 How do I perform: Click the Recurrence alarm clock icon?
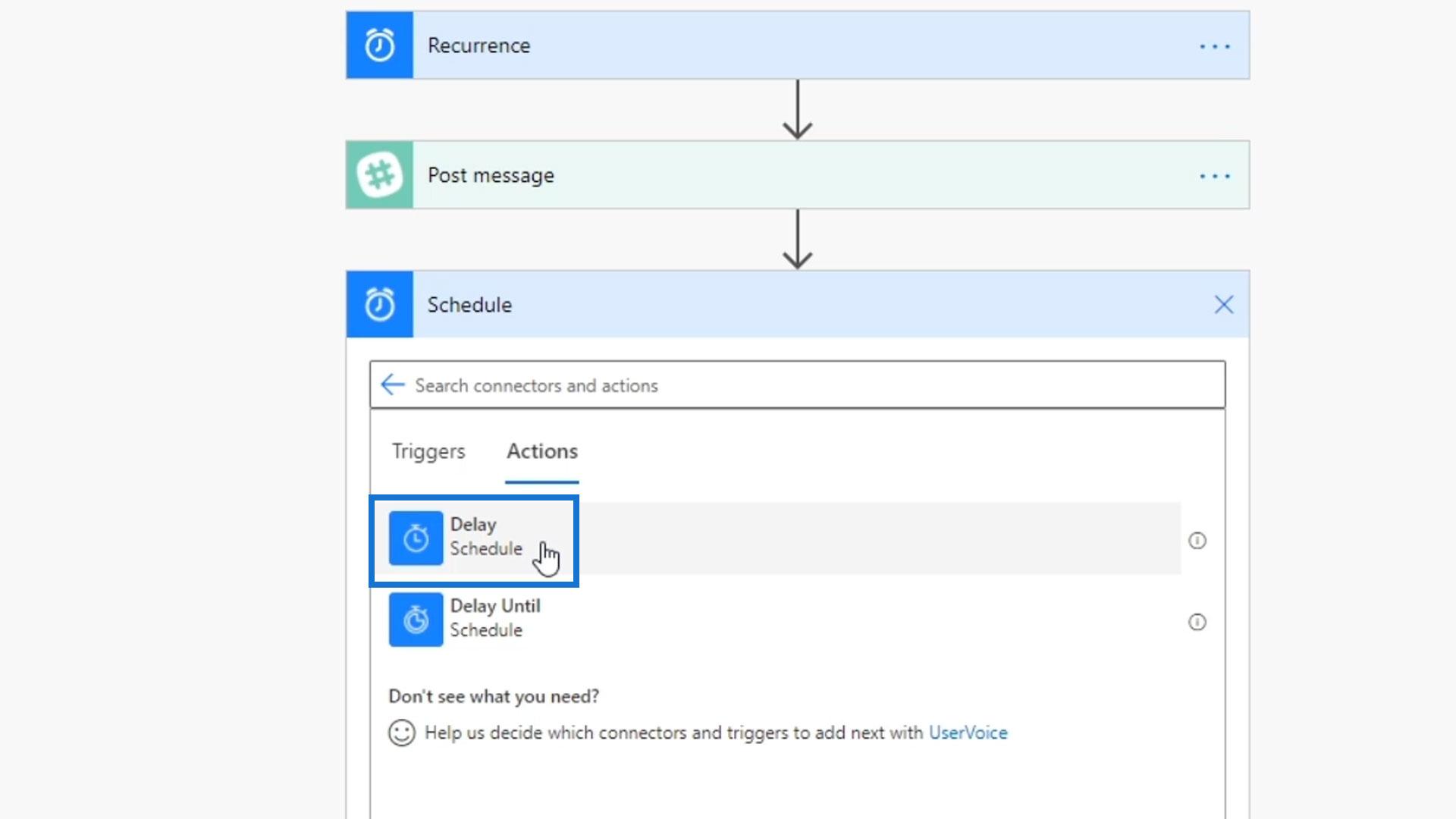pyautogui.click(x=379, y=45)
